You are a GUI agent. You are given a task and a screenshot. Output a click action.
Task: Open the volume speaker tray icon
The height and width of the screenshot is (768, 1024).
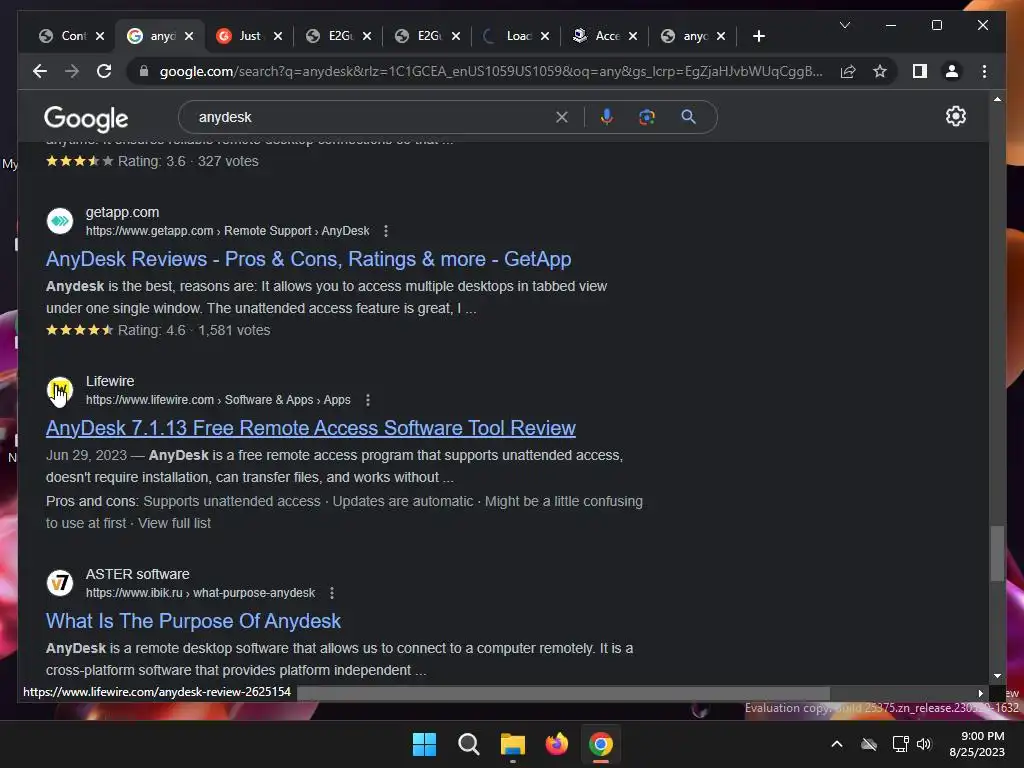tap(923, 744)
